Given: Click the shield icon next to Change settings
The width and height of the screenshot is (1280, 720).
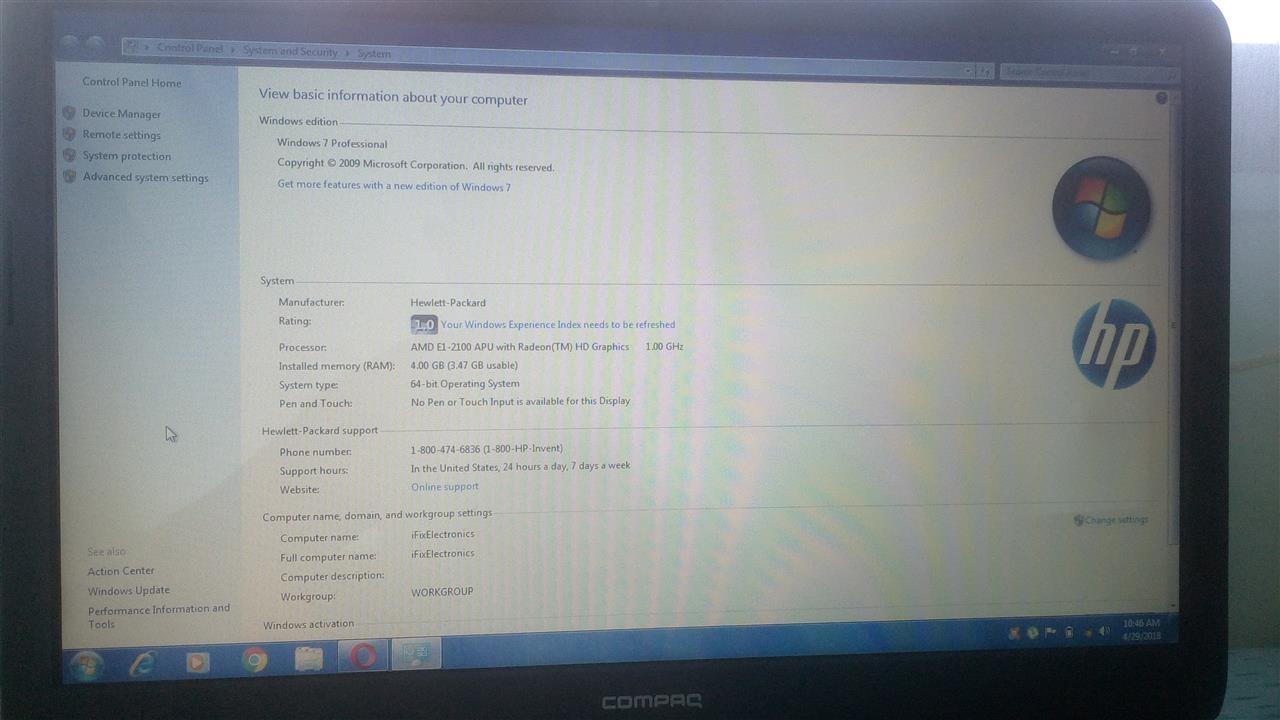Looking at the screenshot, I should 1078,520.
